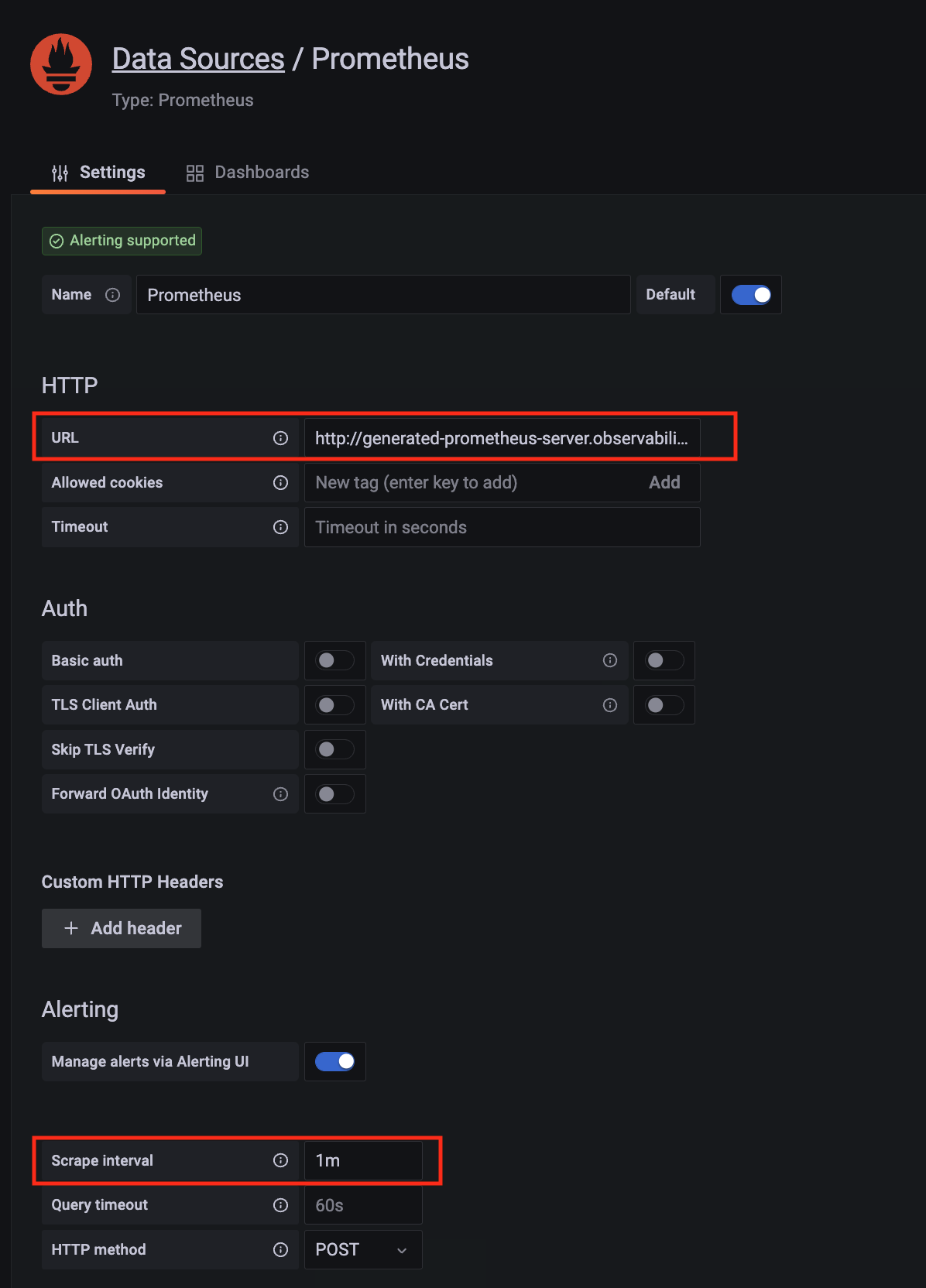Click the Prometheus flame logo icon
The height and width of the screenshot is (1288, 926).
tap(61, 64)
